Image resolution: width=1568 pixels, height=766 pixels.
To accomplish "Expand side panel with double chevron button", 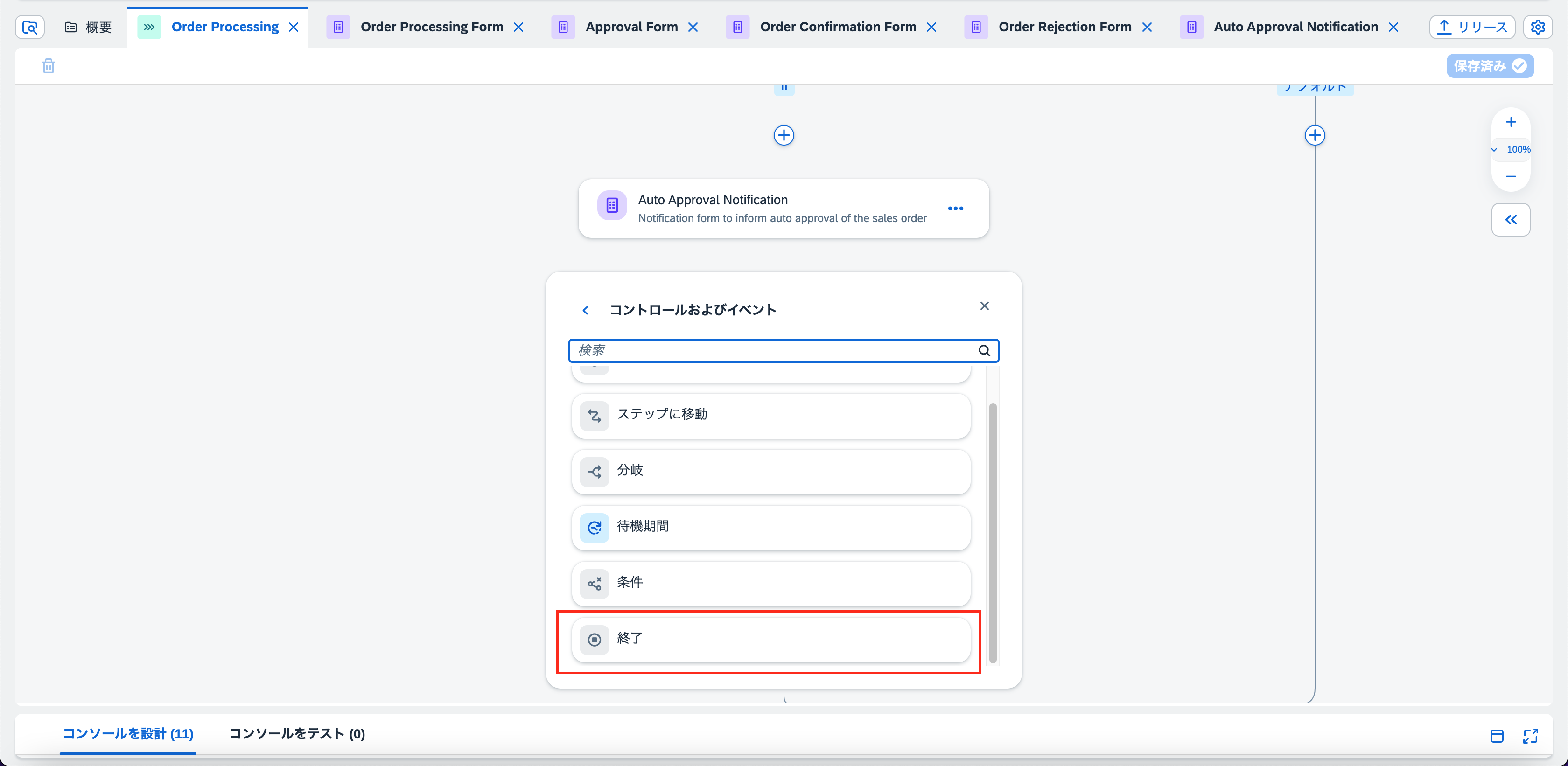I will pos(1511,220).
